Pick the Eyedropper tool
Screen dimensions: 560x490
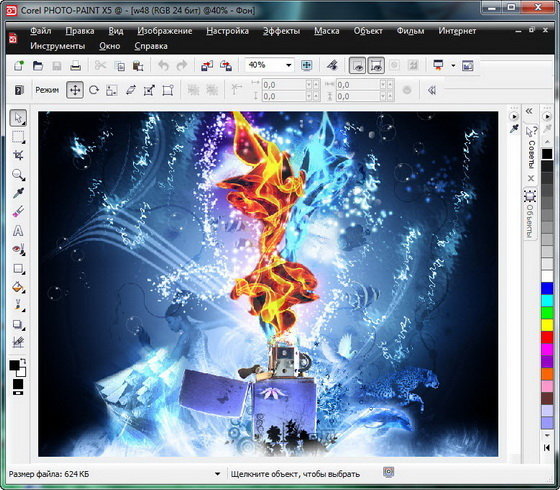(x=18, y=194)
